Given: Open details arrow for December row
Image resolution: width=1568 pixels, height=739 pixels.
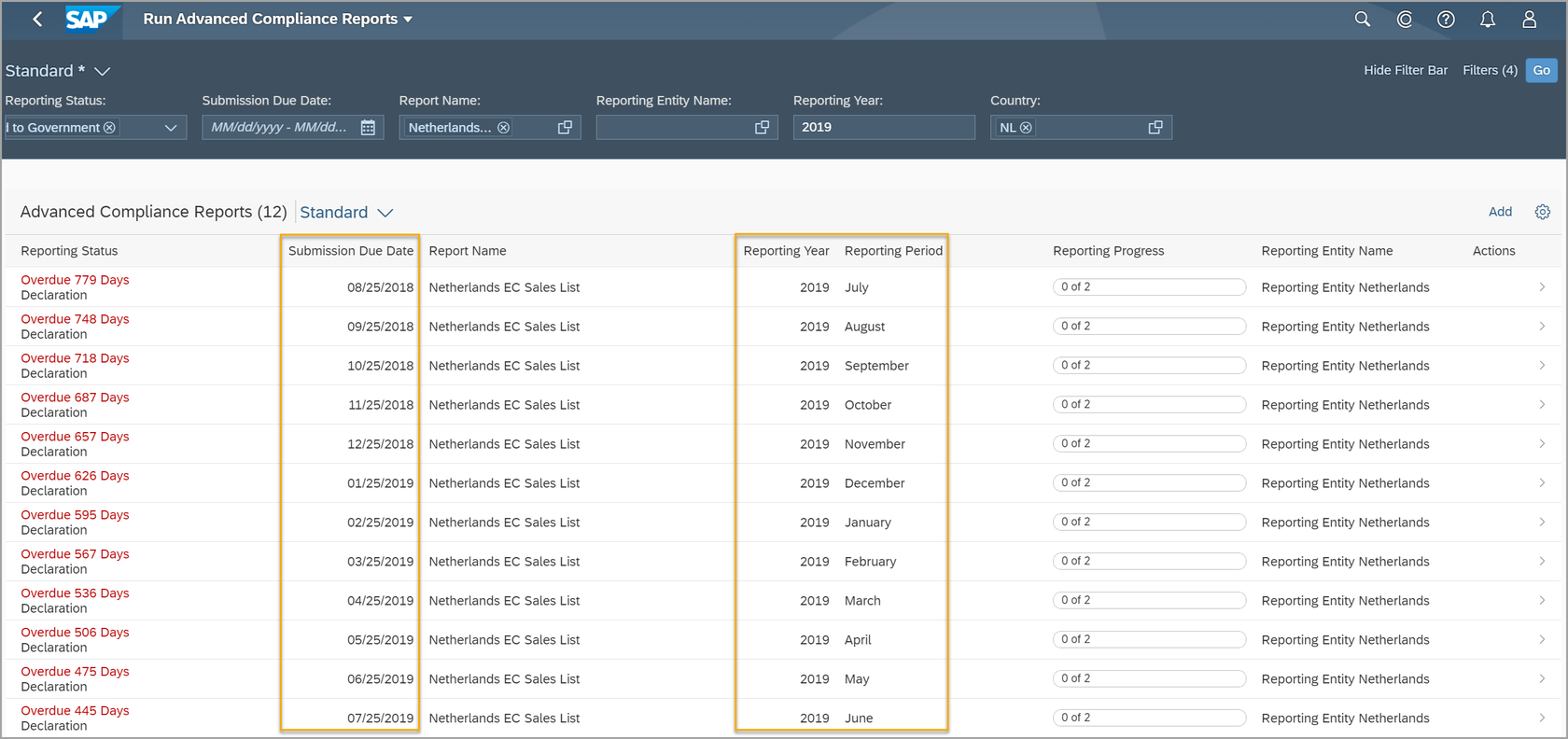Looking at the screenshot, I should pyautogui.click(x=1542, y=483).
